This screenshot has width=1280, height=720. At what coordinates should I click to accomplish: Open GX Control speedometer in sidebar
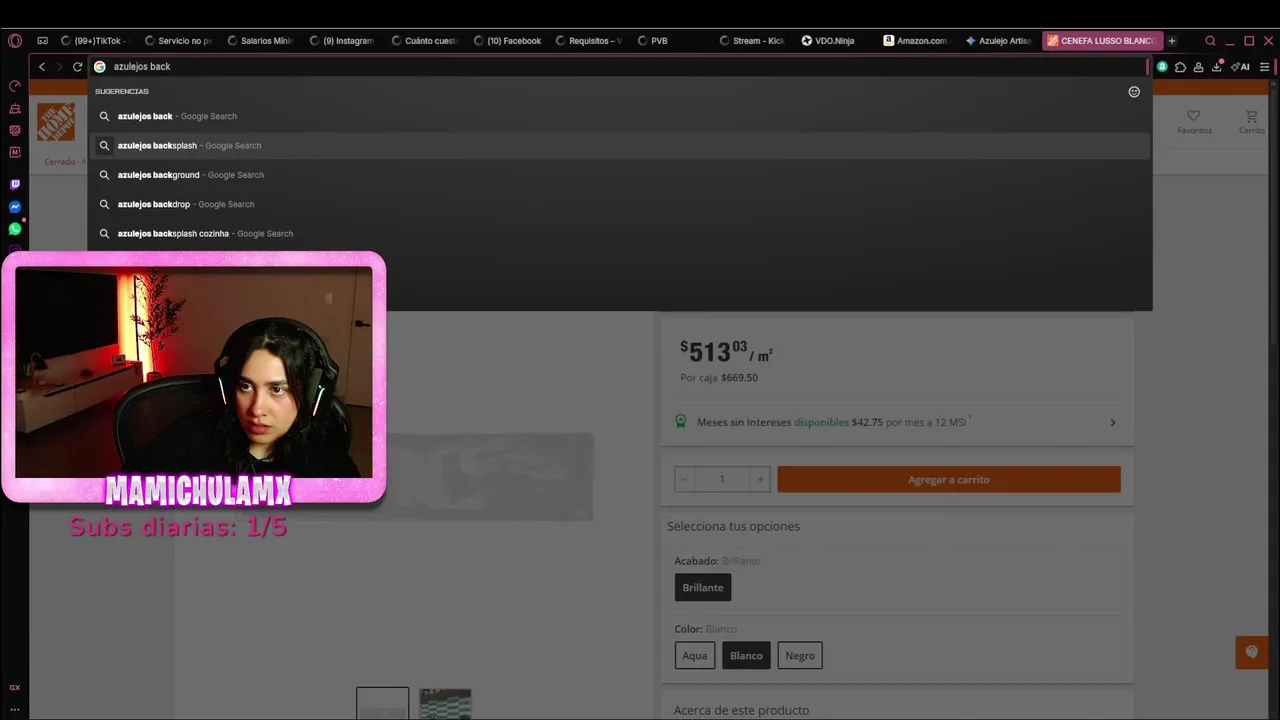(x=15, y=86)
